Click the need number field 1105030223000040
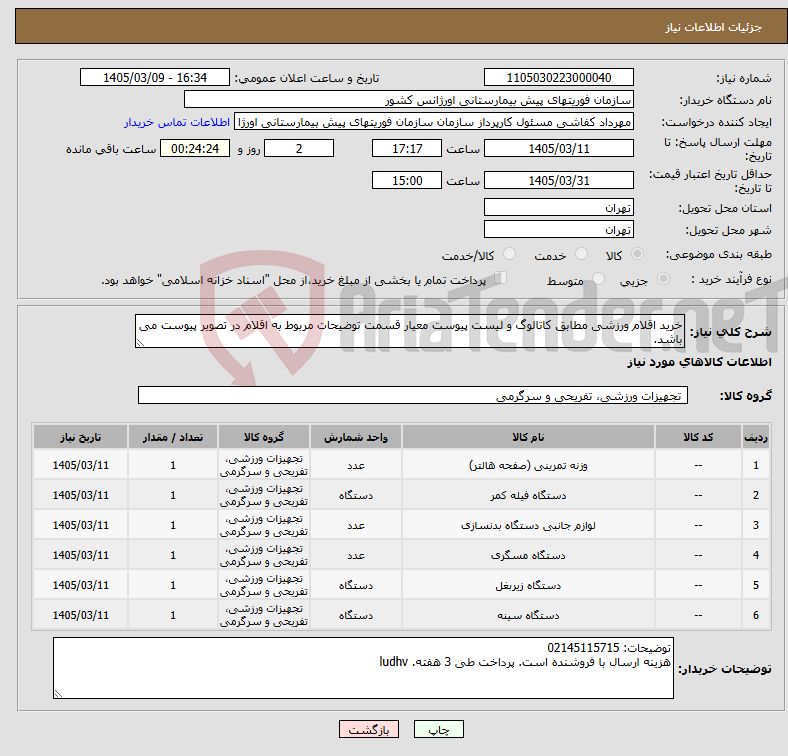Screen dimensions: 788x756 click(x=558, y=77)
